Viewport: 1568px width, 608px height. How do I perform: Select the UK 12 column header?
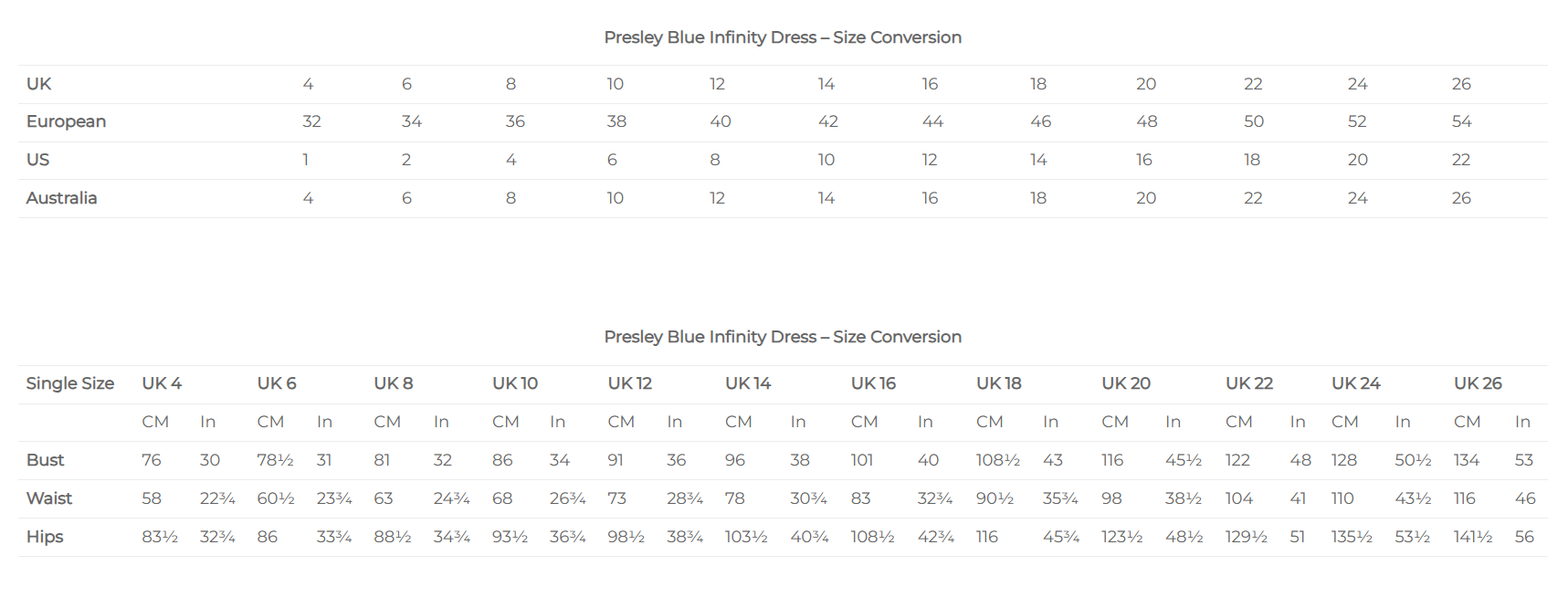(630, 383)
